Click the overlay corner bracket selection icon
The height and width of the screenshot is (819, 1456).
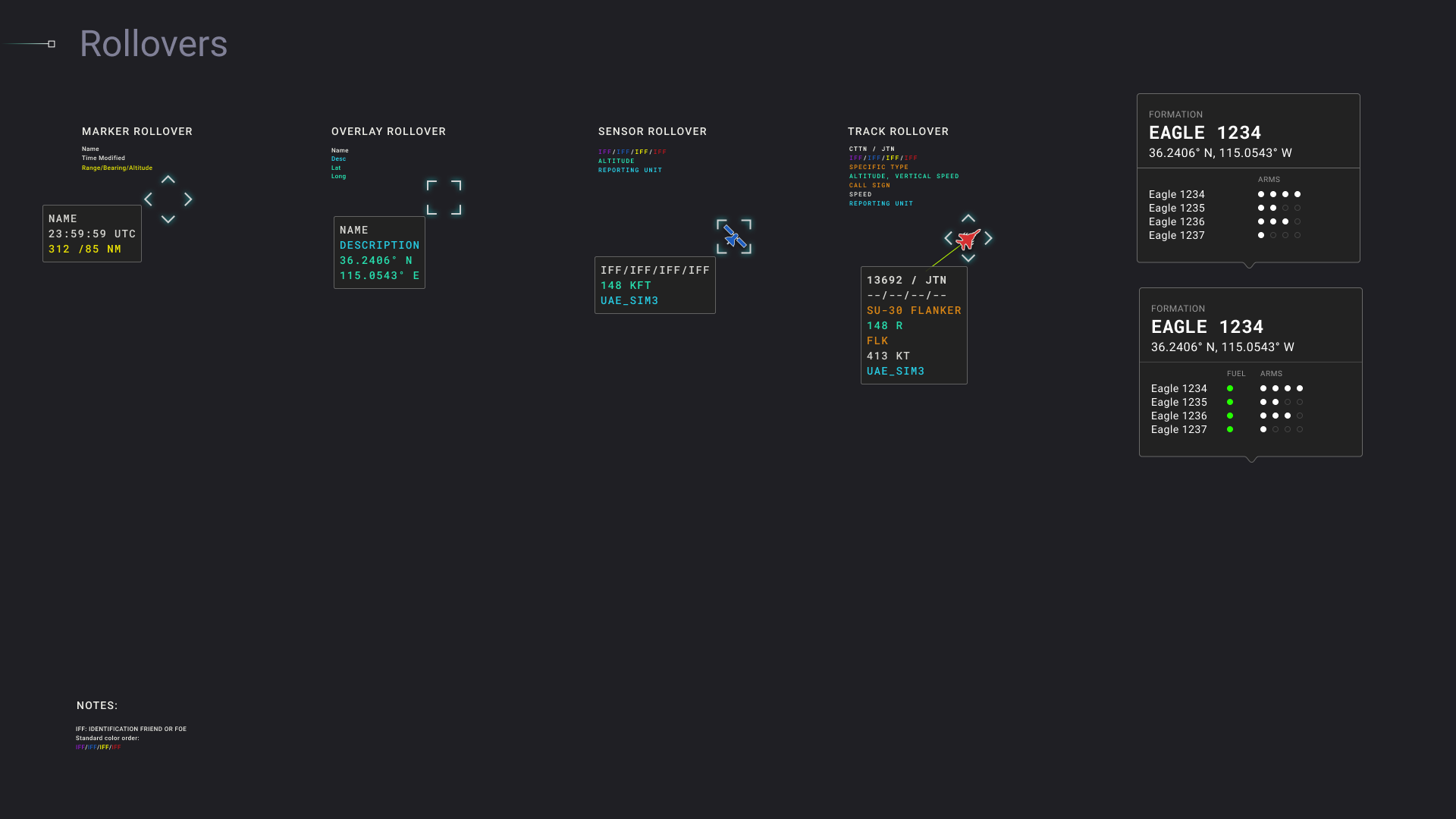click(x=443, y=196)
